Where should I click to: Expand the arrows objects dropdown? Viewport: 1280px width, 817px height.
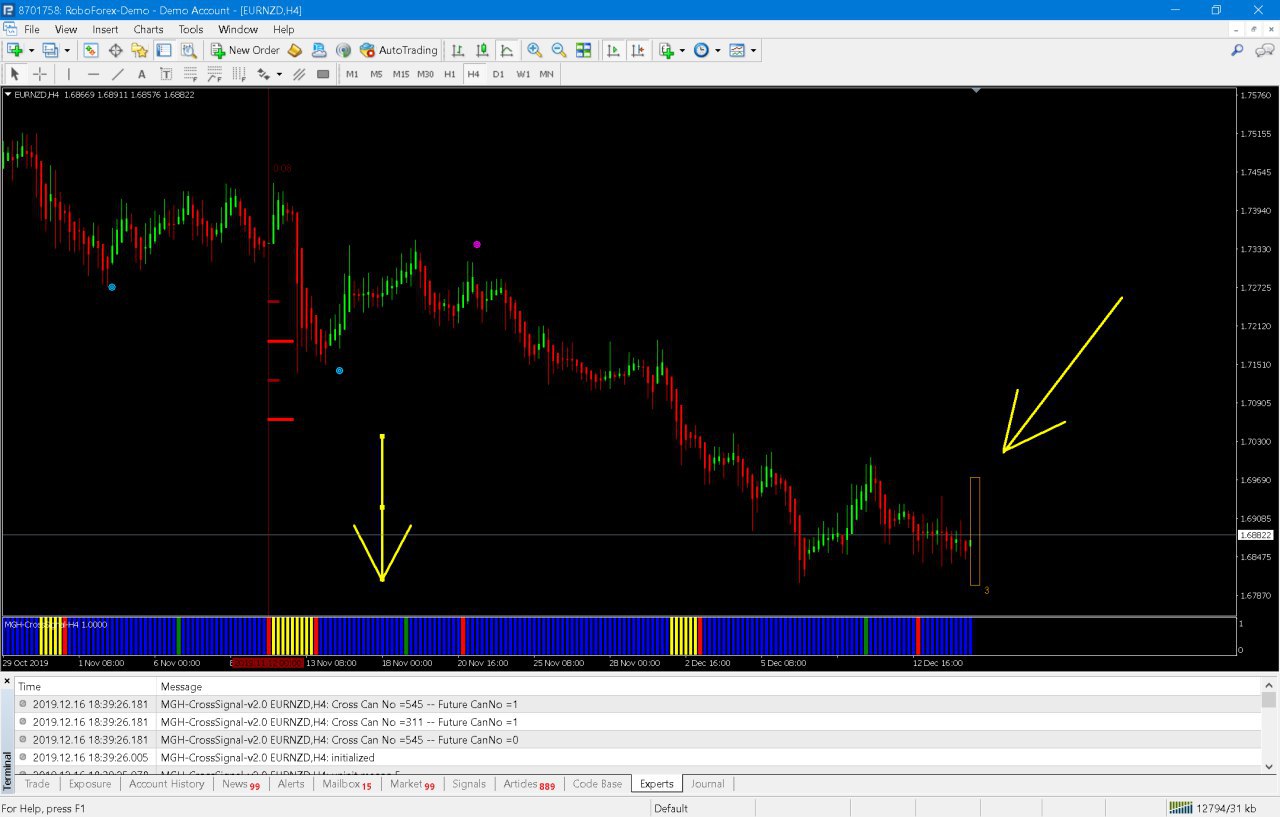pyautogui.click(x=279, y=74)
